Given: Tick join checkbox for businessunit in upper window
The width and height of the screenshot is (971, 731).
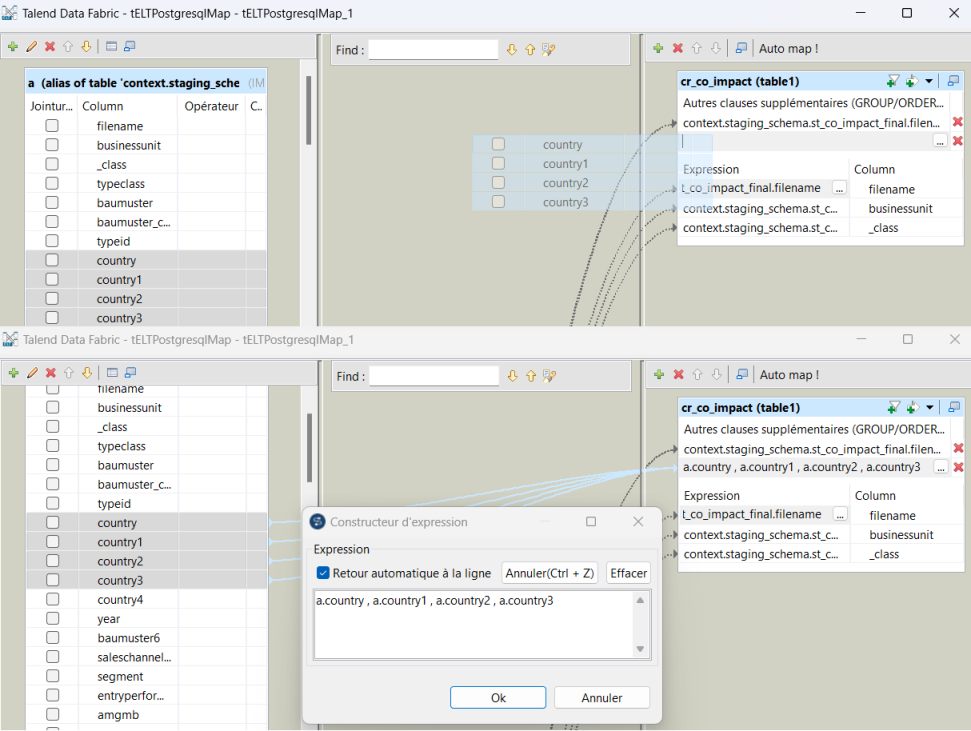Looking at the screenshot, I should [x=52, y=145].
